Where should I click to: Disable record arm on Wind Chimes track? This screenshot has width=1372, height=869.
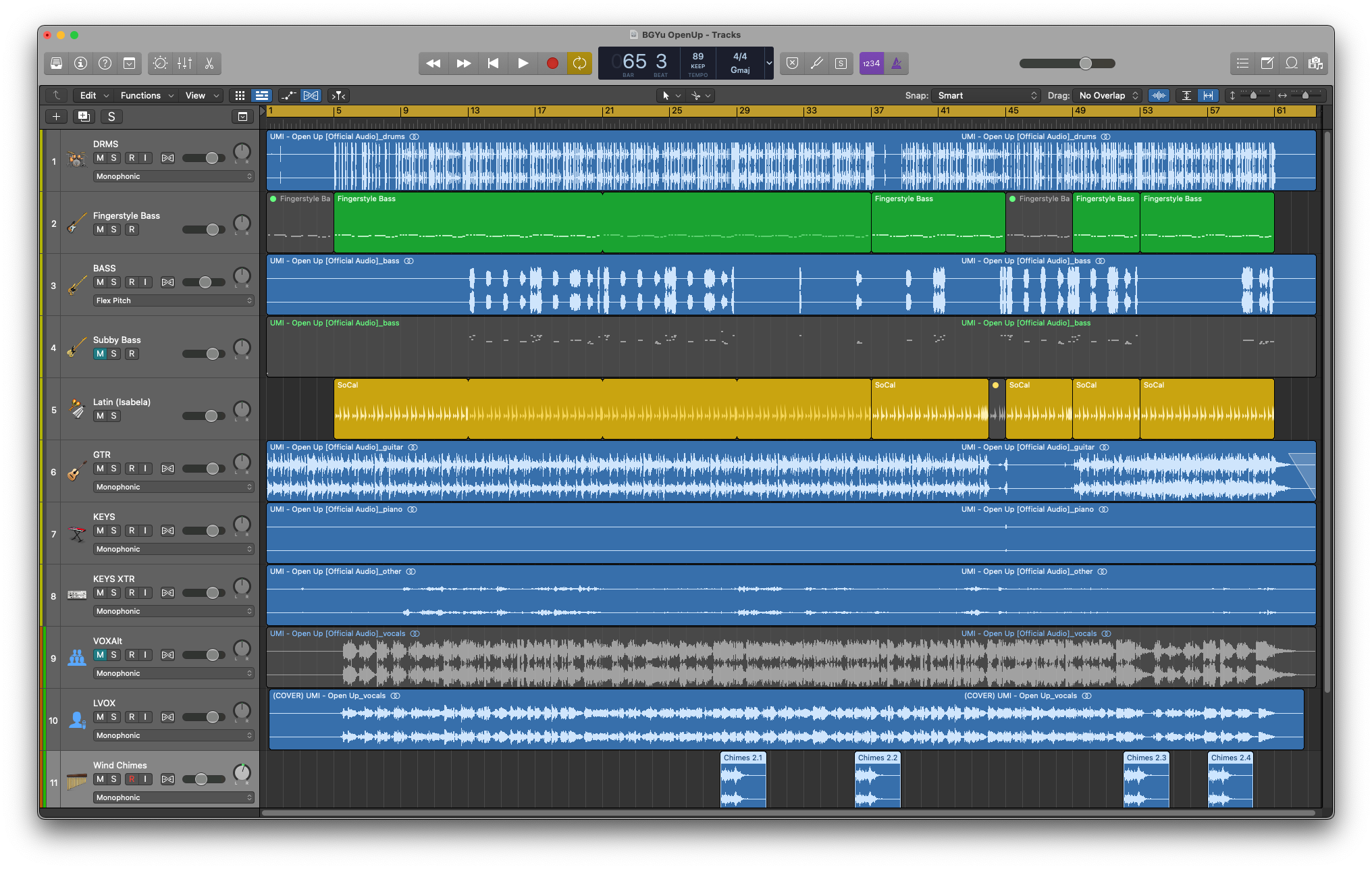[132, 779]
